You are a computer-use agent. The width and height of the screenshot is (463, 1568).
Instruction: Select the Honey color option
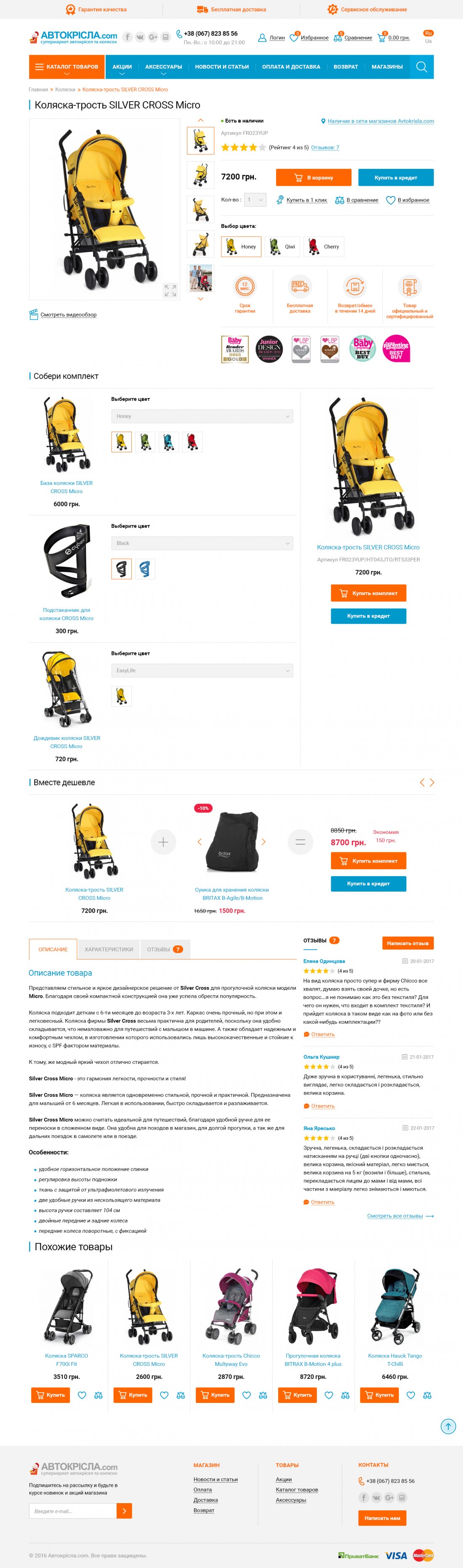(241, 246)
